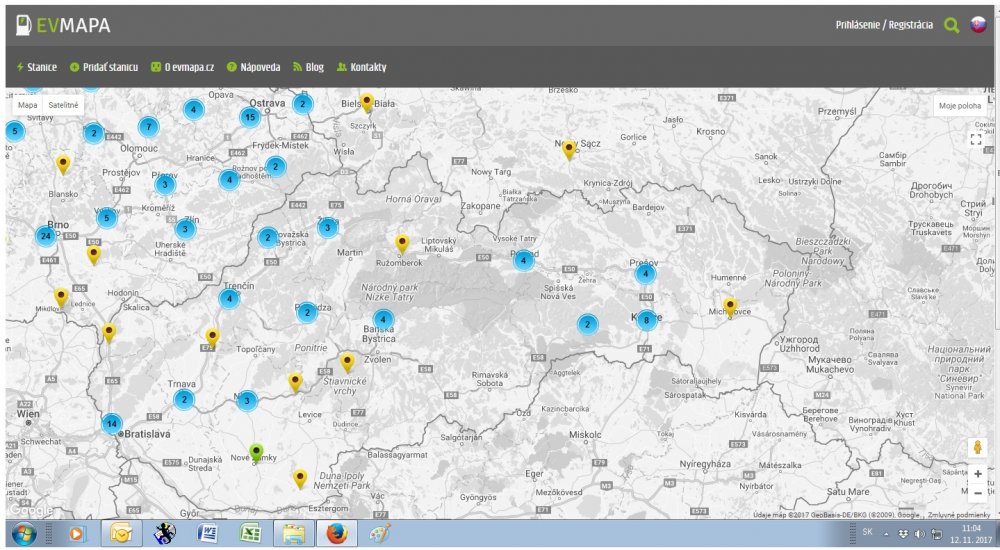The height and width of the screenshot is (550, 1000).
Task: Select Pridať stanicu in navigation
Action: [104, 67]
